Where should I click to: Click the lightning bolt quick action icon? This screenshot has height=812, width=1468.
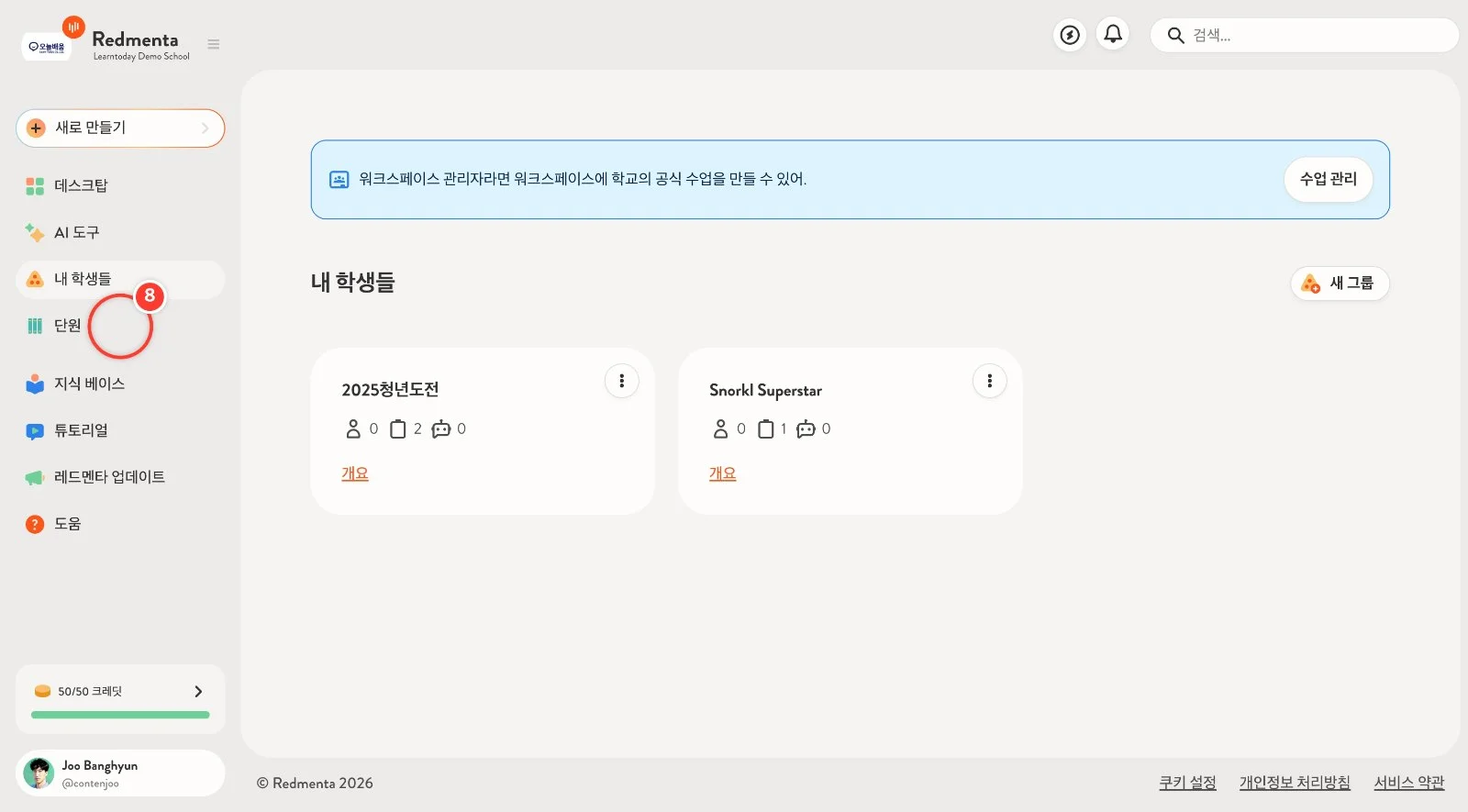click(x=1070, y=35)
